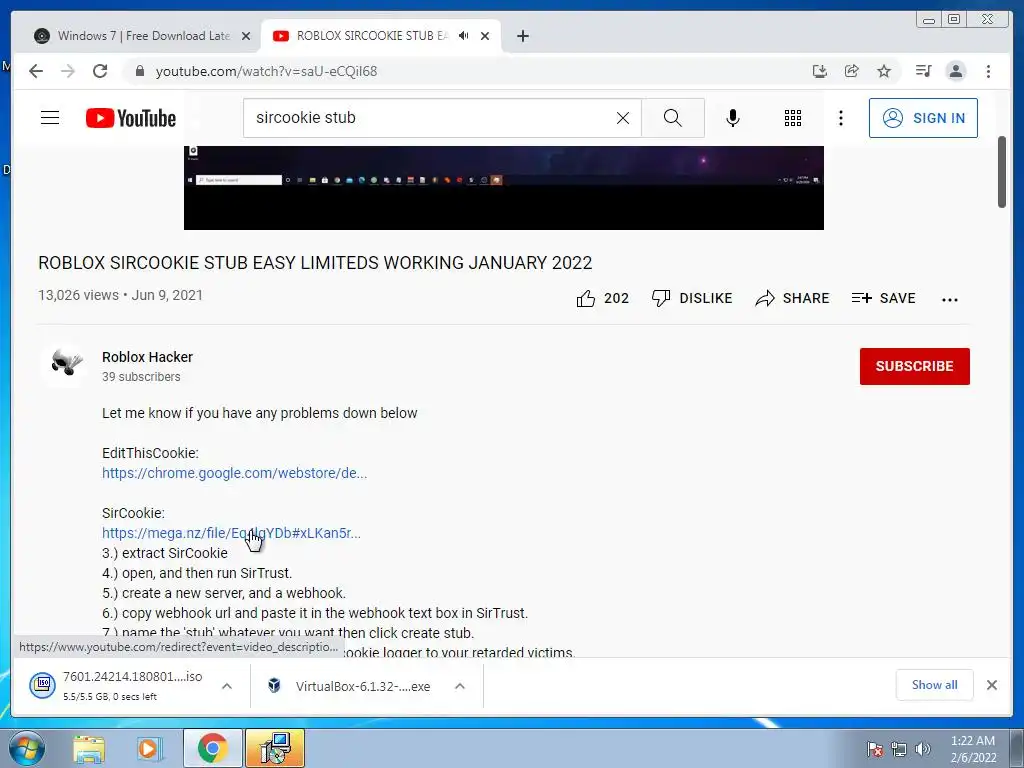The width and height of the screenshot is (1024, 768).
Task: Click the lock icon in address bar
Action: tap(139, 71)
